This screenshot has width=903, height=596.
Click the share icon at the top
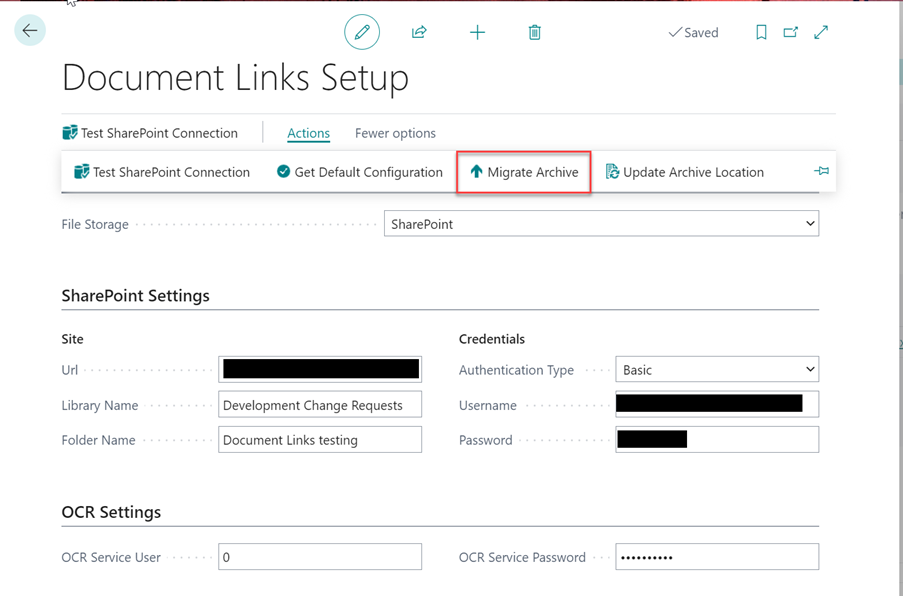click(419, 31)
